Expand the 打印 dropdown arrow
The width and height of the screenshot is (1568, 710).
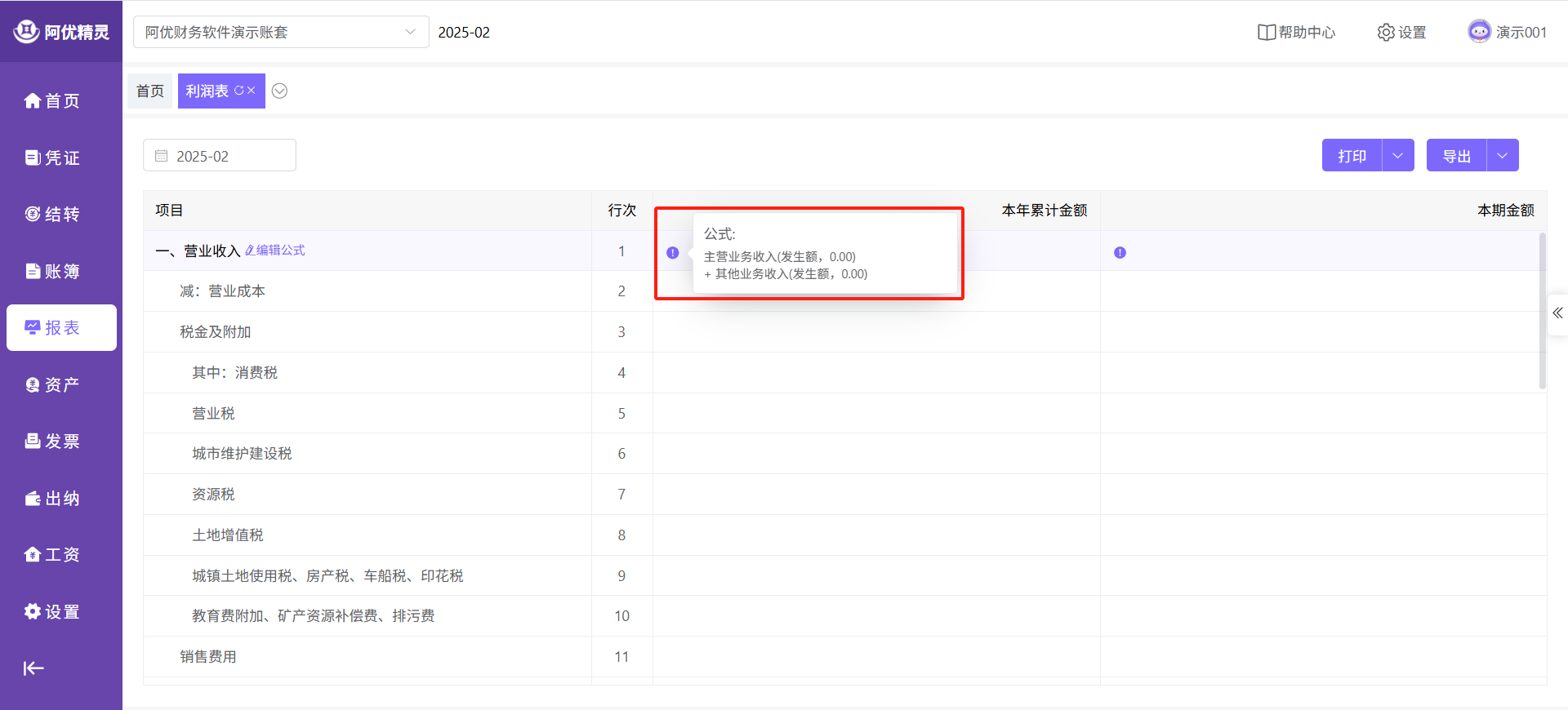pos(1398,156)
